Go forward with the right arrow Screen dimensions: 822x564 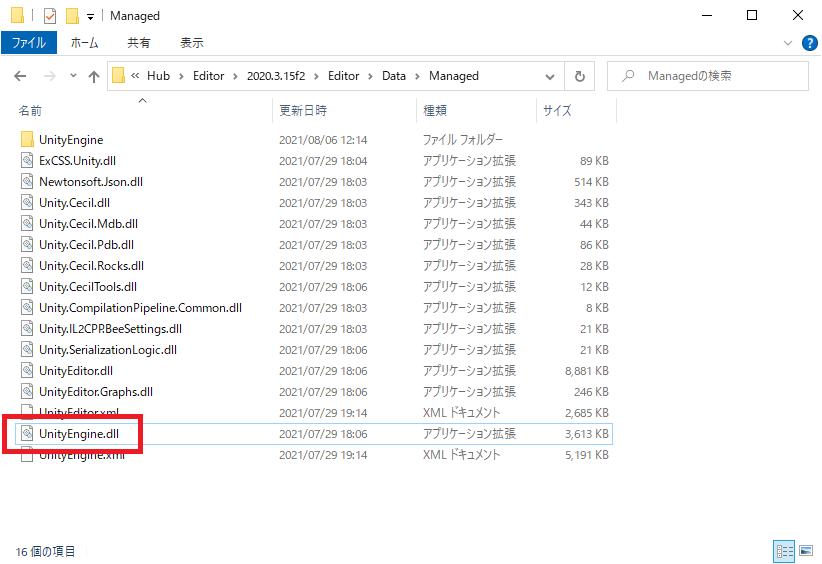tap(49, 76)
